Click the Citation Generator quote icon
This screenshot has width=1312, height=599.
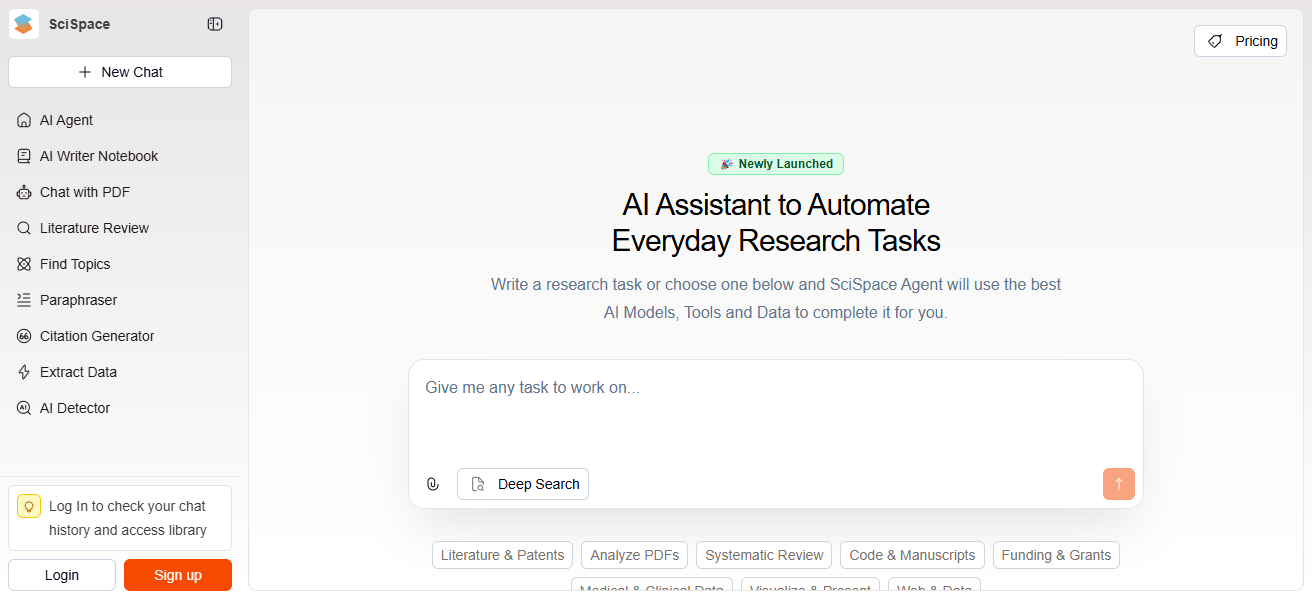click(x=24, y=336)
